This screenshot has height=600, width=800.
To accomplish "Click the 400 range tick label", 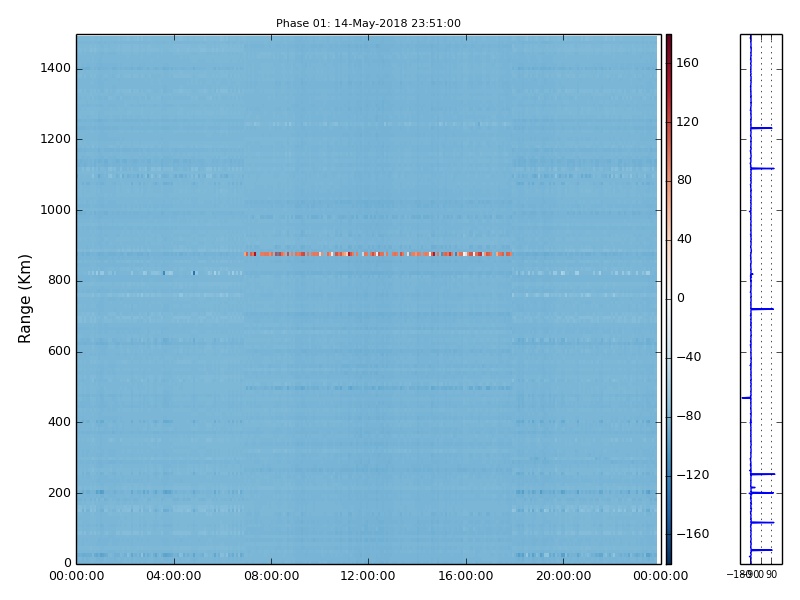I will pos(59,422).
